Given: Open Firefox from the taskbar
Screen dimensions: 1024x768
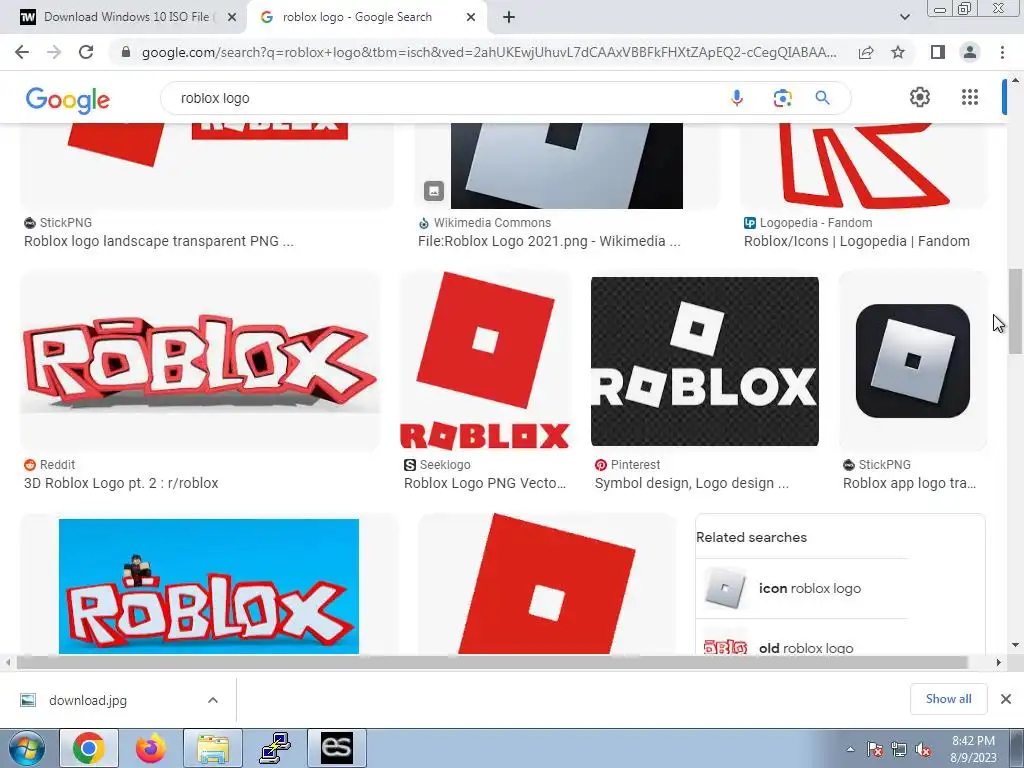Looking at the screenshot, I should [150, 748].
